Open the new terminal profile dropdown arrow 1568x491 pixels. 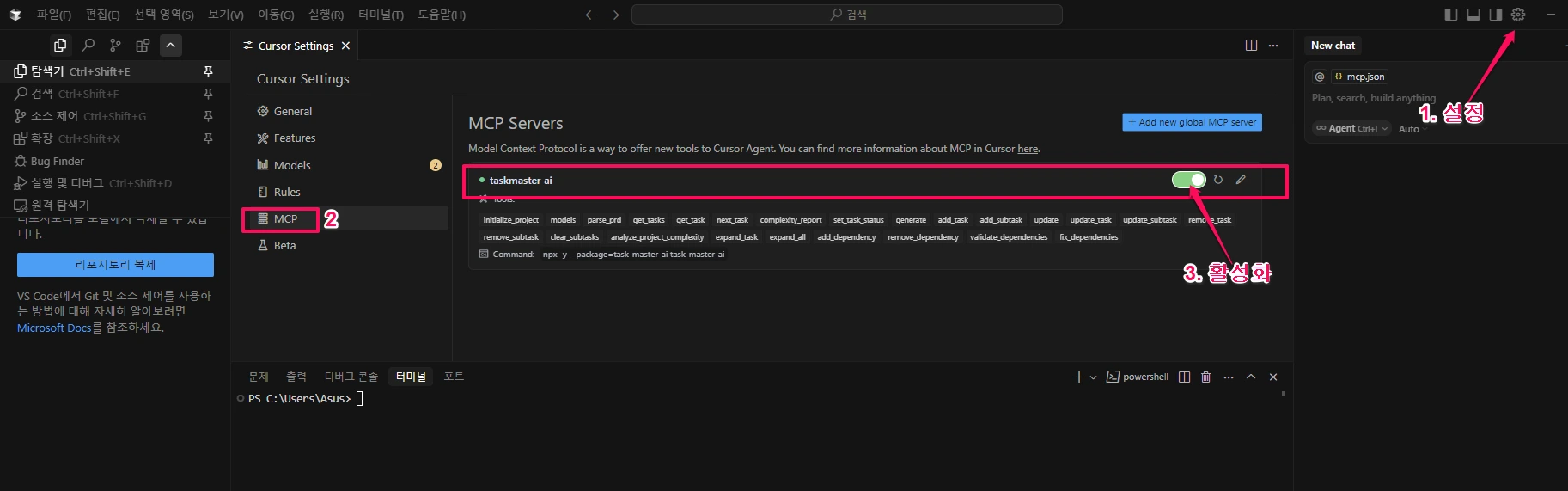pyautogui.click(x=1093, y=377)
